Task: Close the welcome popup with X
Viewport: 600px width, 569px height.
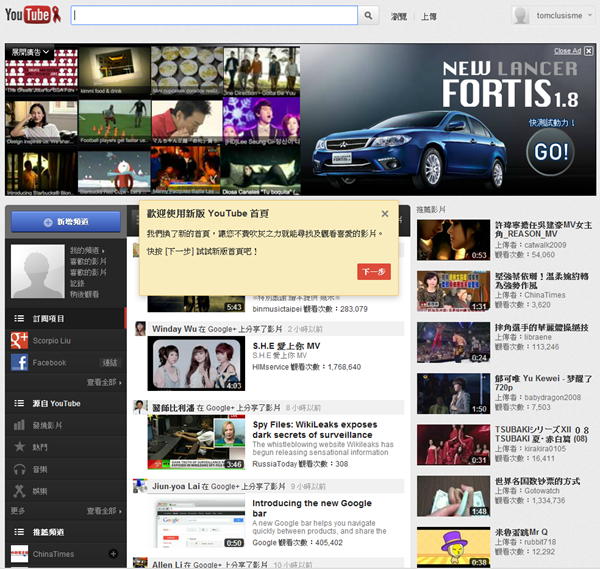Action: pos(385,214)
